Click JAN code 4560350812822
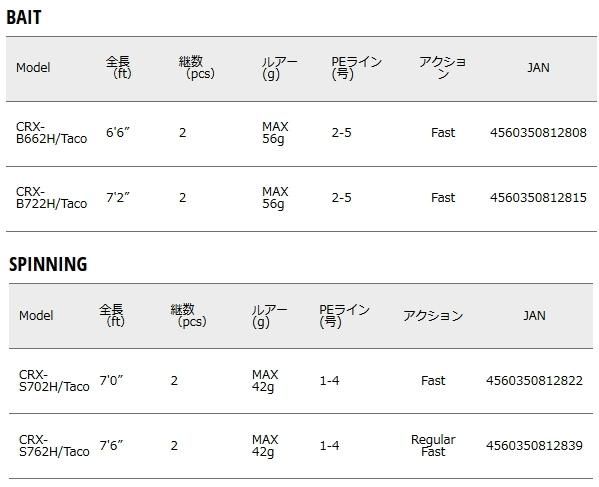 click(534, 380)
